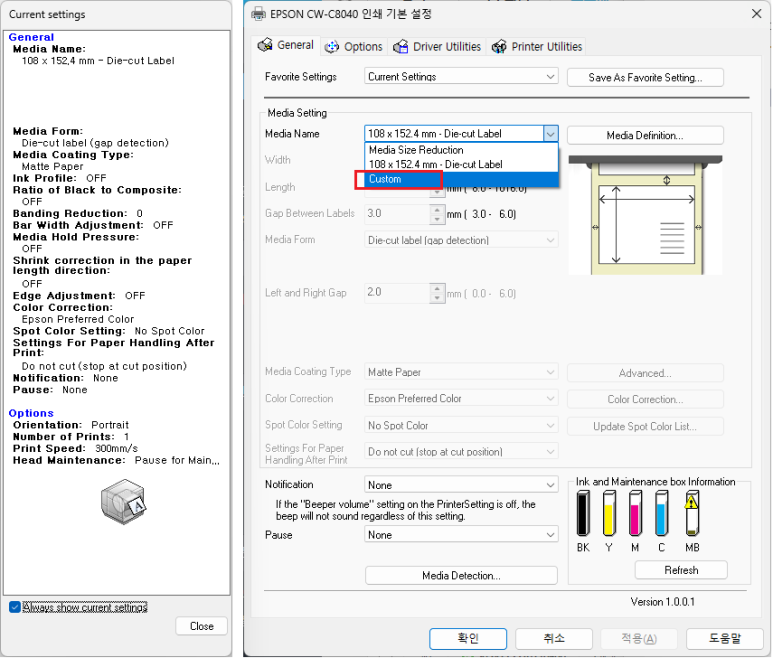
Task: Click the General heading in Current settings
Action: click(32, 37)
